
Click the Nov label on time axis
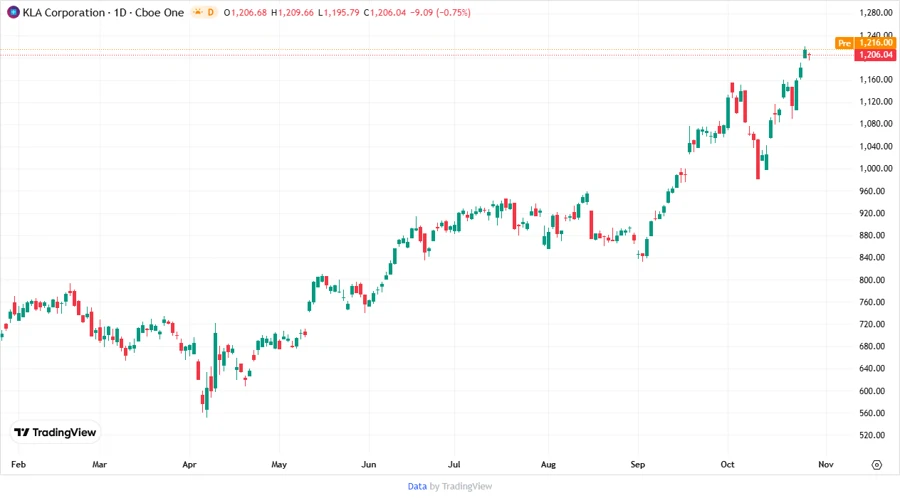pos(826,464)
